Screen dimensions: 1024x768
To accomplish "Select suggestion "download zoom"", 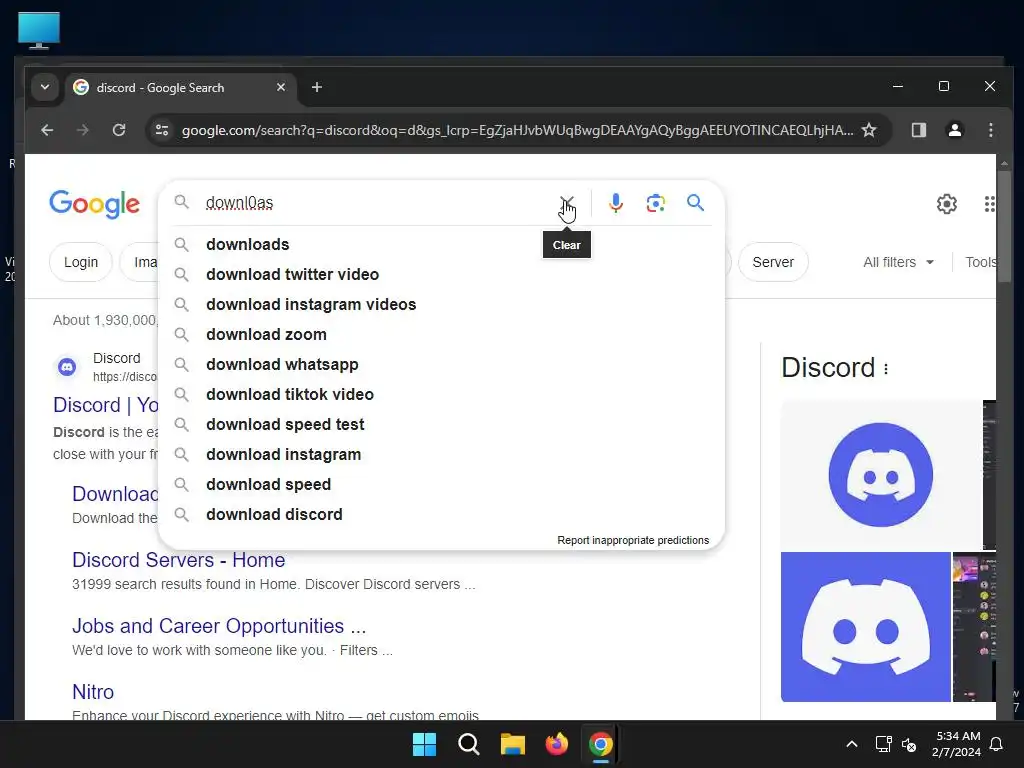I will (441, 334).
